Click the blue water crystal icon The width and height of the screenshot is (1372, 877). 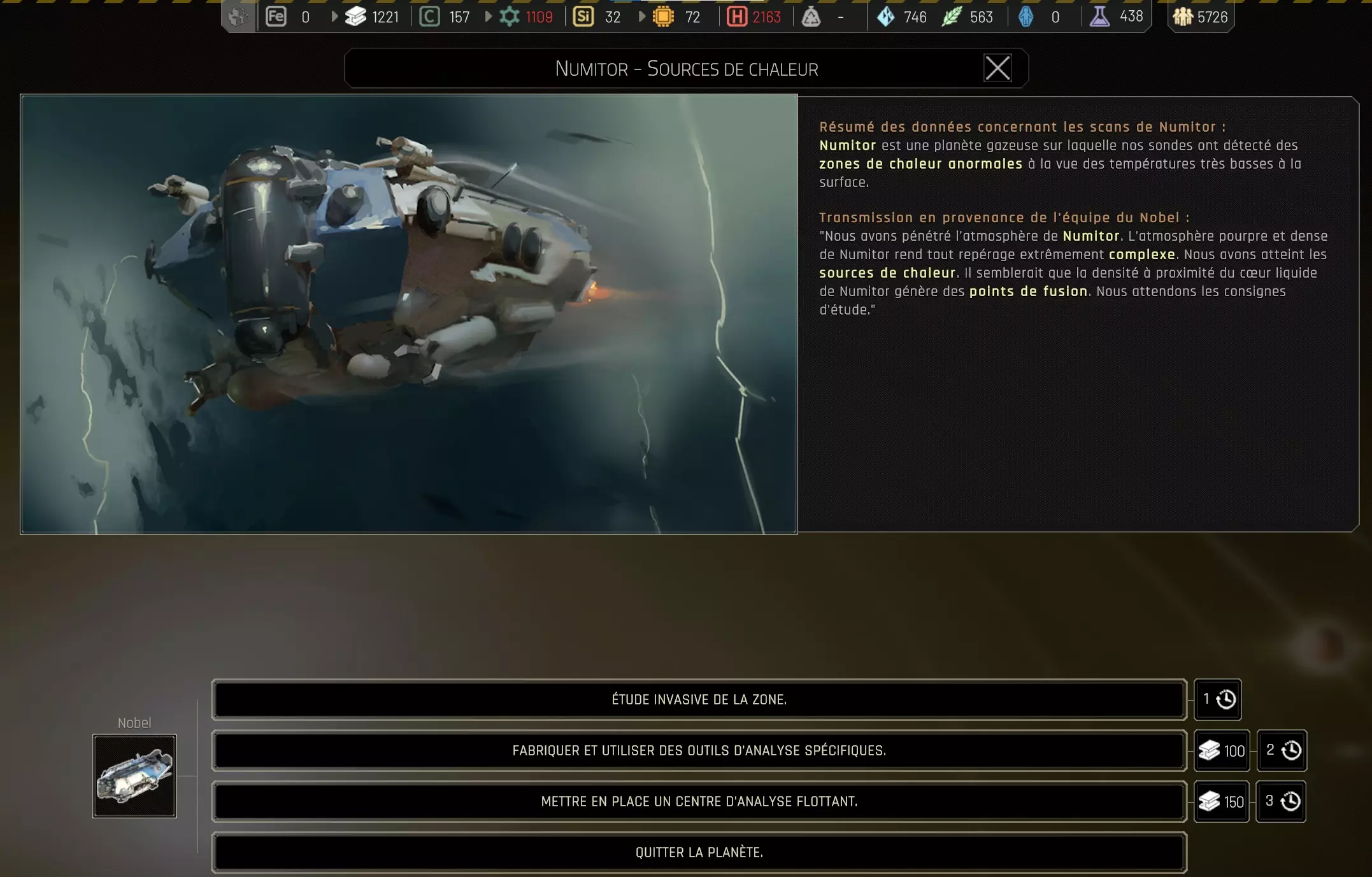(885, 17)
